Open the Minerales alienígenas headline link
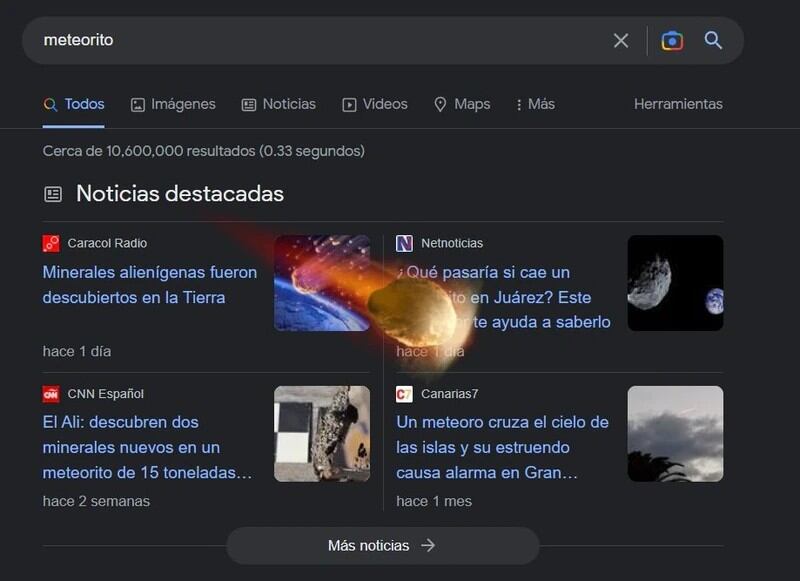This screenshot has height=581, width=800. coord(150,285)
